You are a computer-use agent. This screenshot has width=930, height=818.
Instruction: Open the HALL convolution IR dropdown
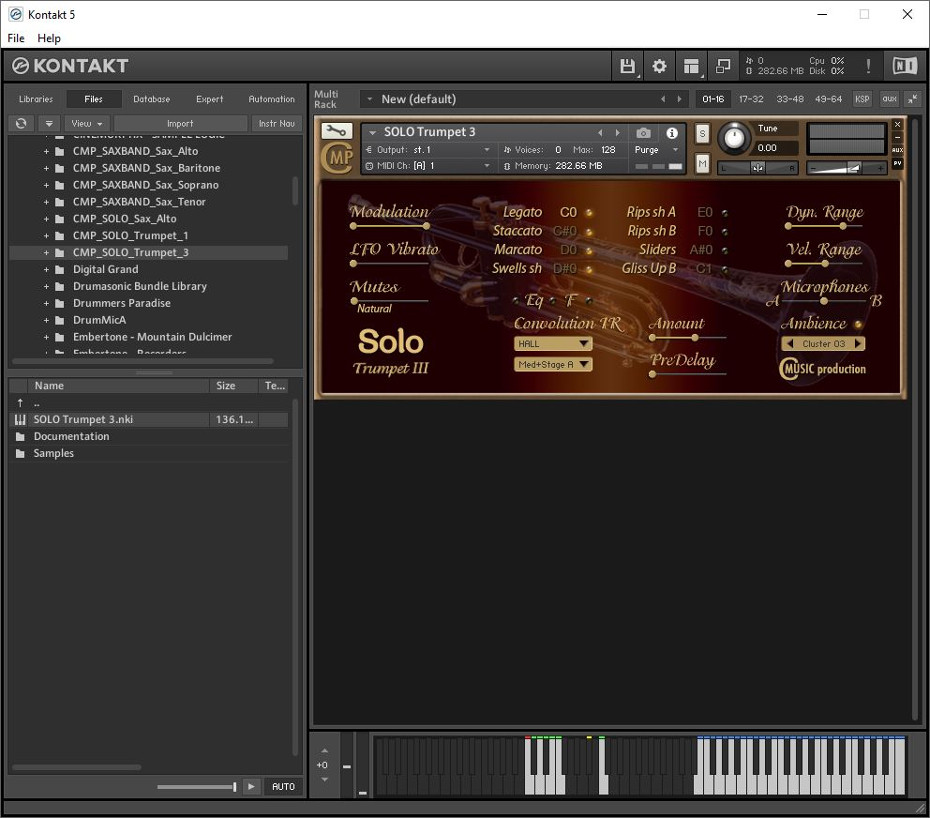[553, 343]
